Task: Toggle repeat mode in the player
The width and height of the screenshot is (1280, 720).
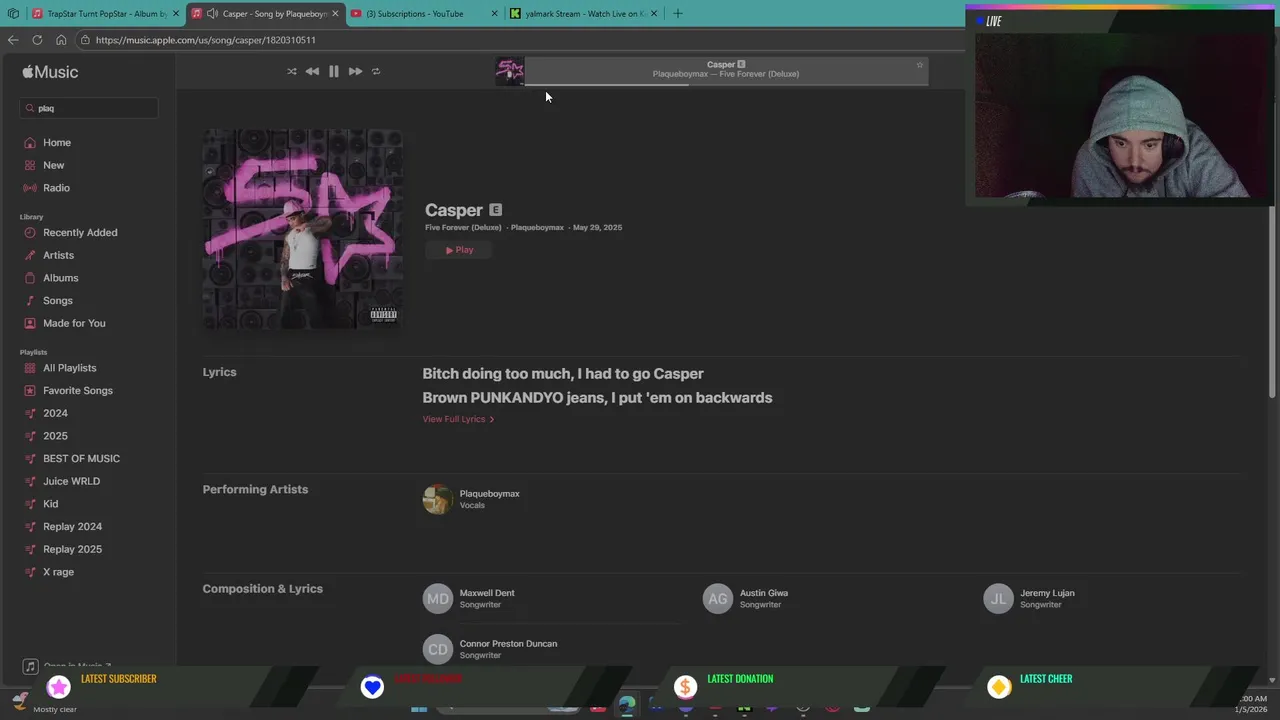Action: tap(376, 71)
